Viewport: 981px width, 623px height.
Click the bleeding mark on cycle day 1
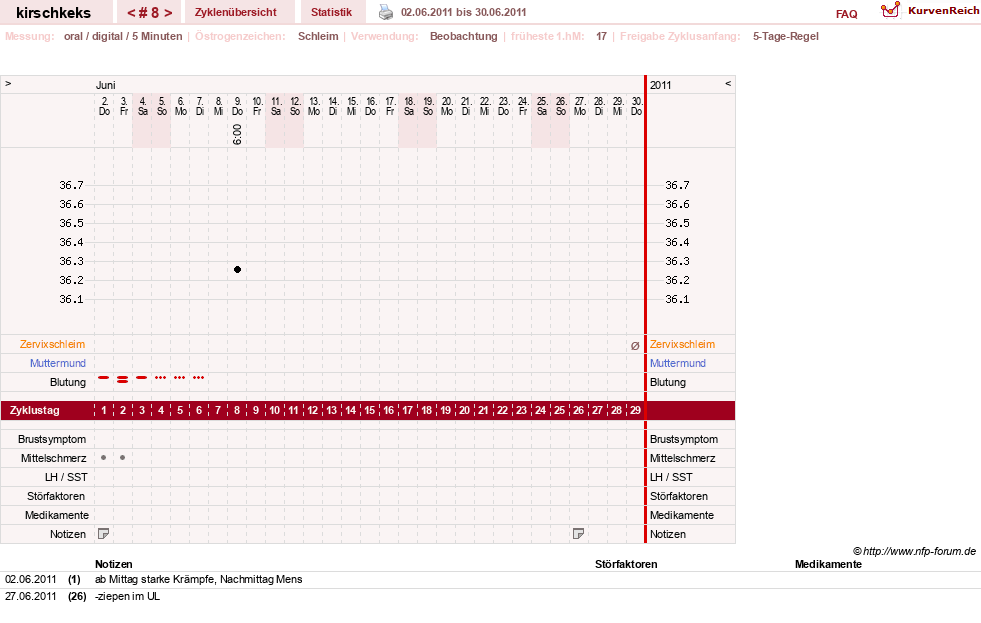[104, 378]
